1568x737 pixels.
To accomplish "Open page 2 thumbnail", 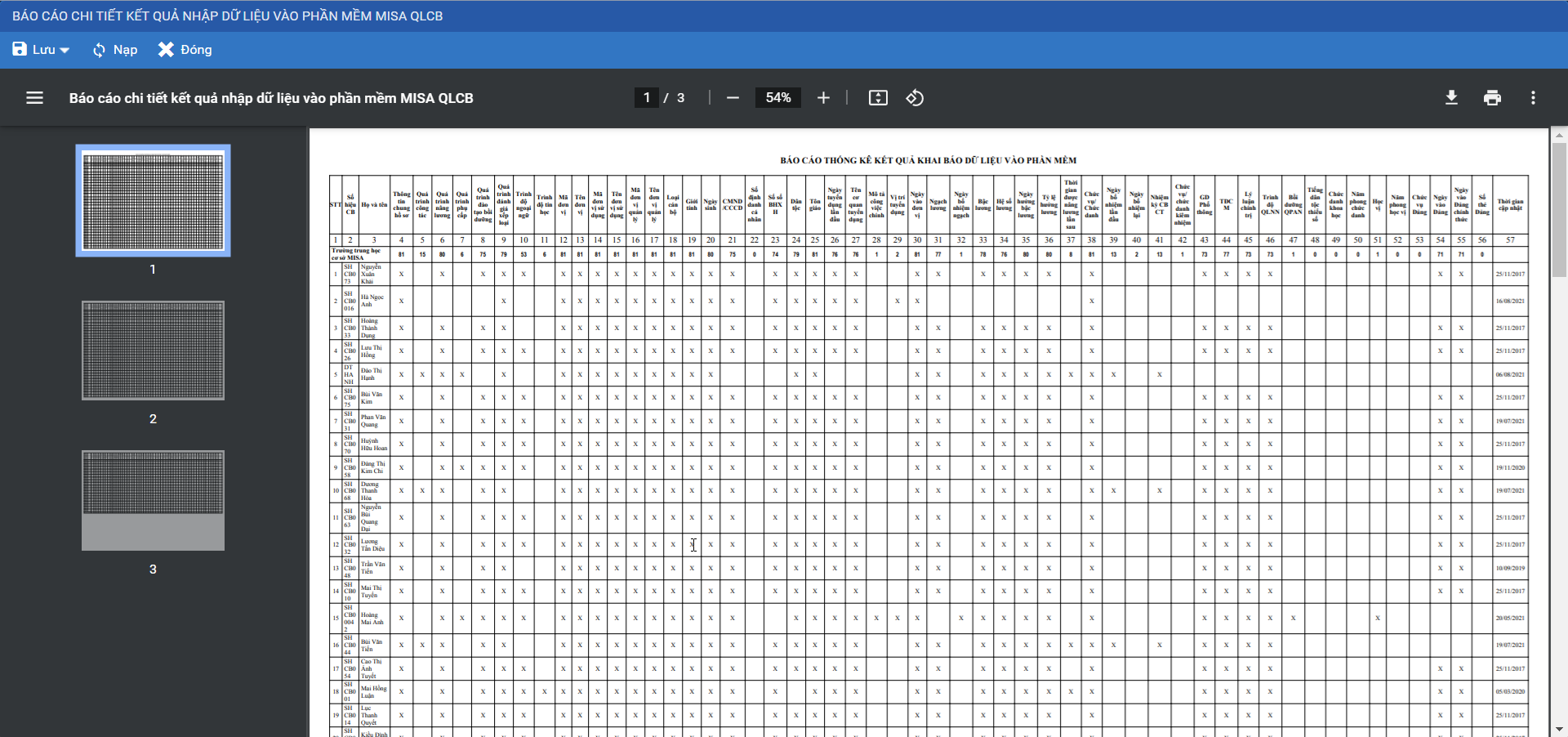I will (x=153, y=351).
